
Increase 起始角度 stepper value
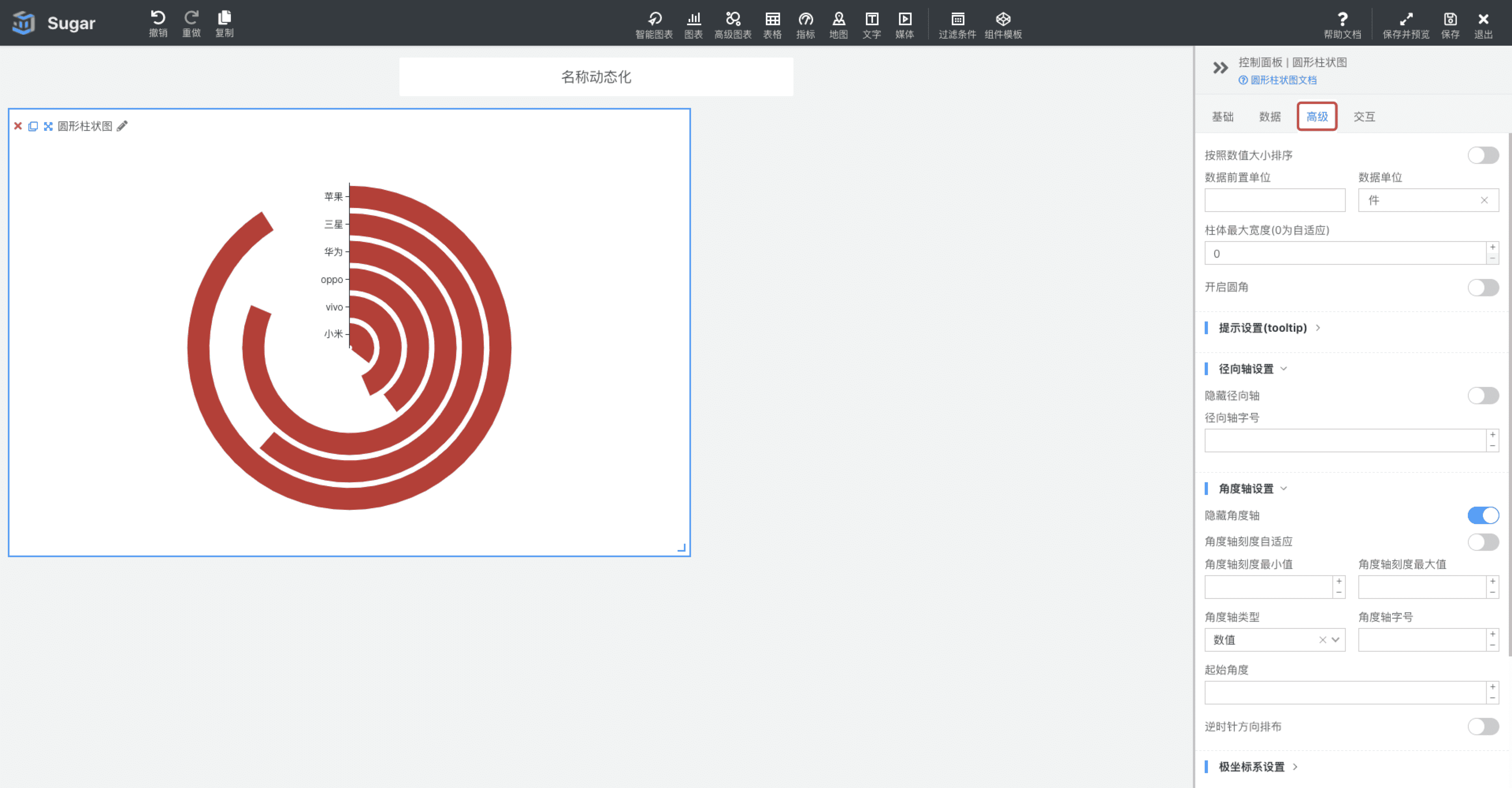[x=1492, y=687]
